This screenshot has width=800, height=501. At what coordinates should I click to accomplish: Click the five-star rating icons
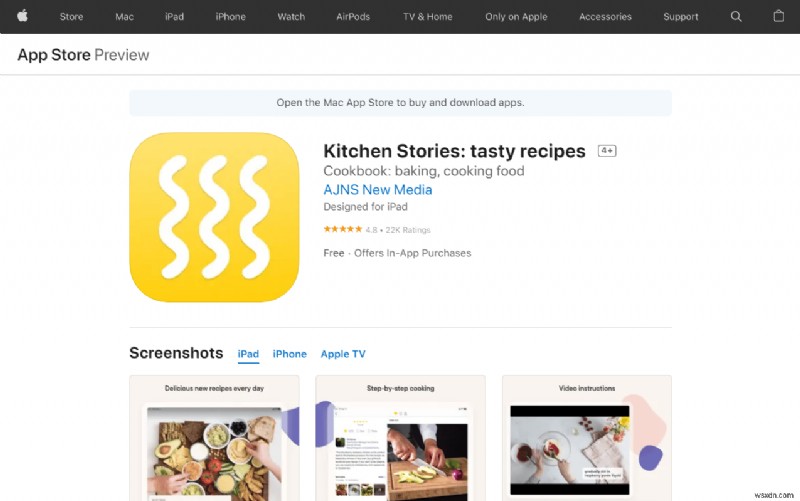pyautogui.click(x=343, y=229)
